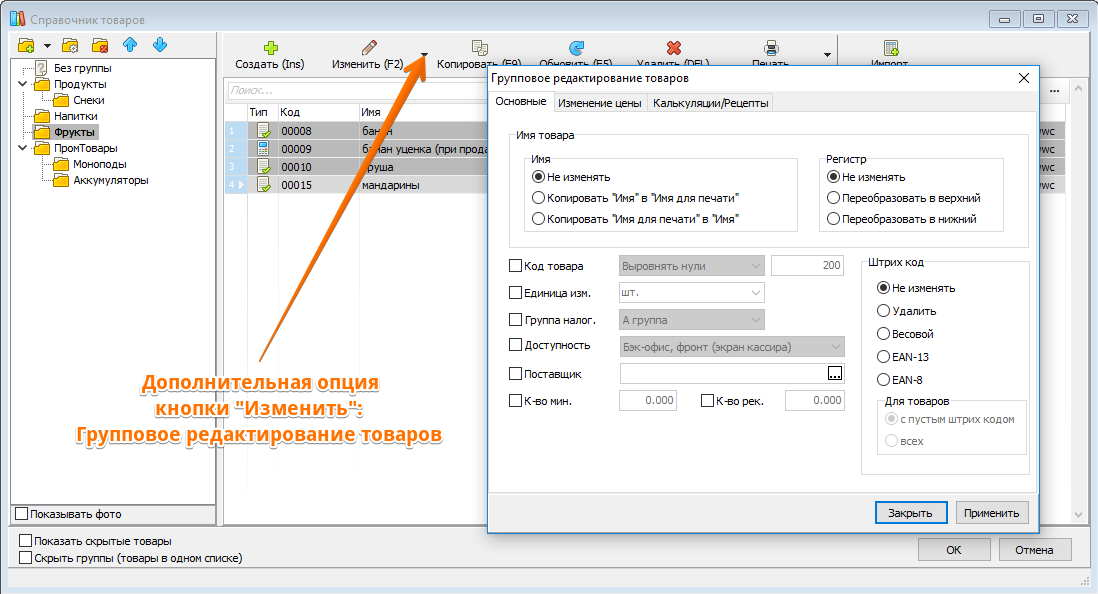Open supplier picker ellipsis button
The width and height of the screenshot is (1098, 594).
[x=835, y=373]
